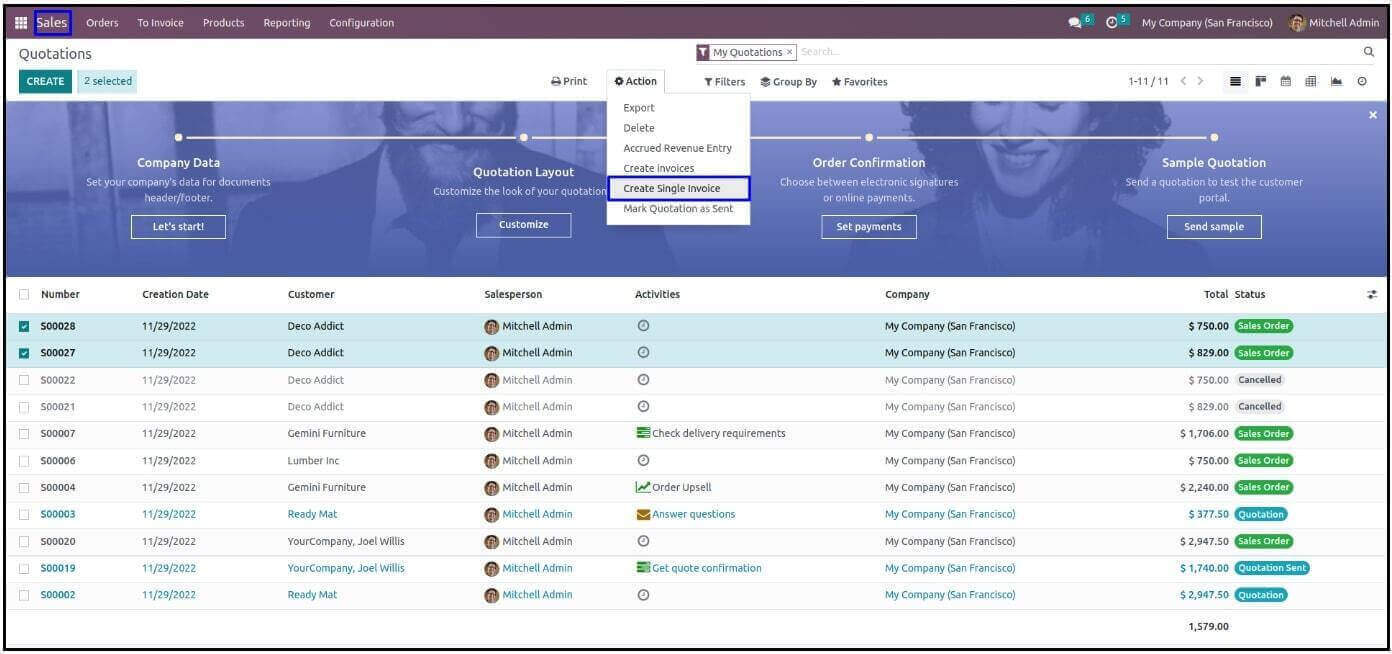
Task: Open optional columns settings icon
Action: click(1372, 294)
